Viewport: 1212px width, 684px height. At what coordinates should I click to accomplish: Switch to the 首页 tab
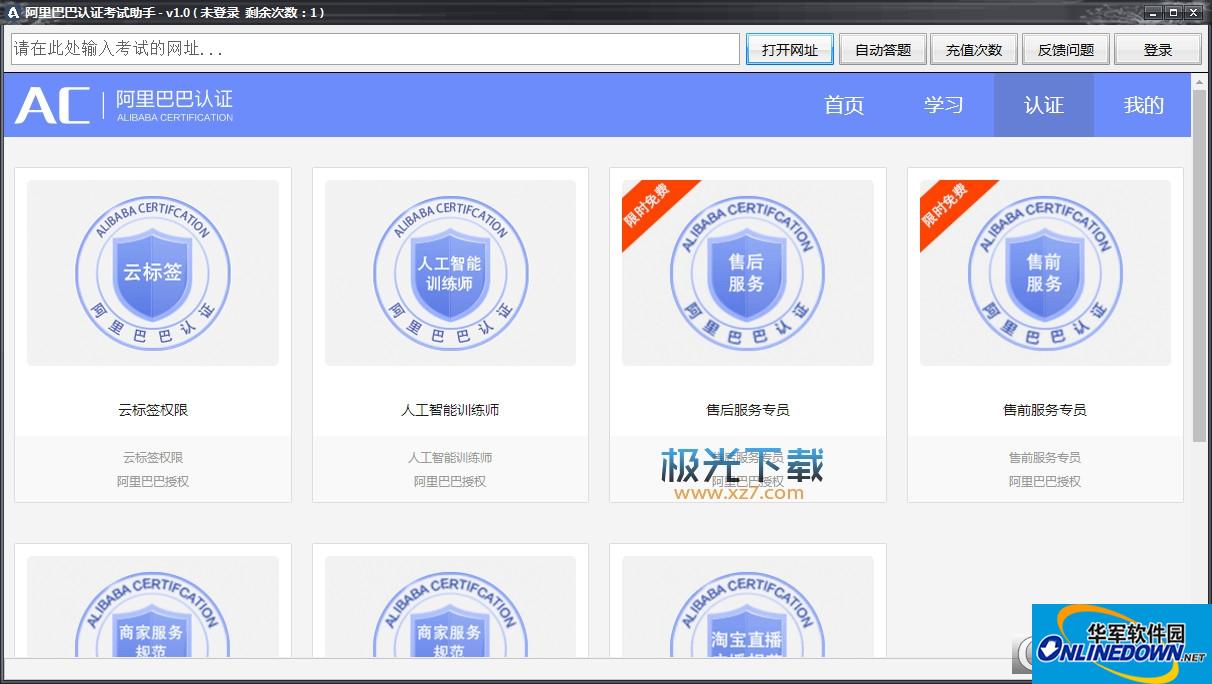pyautogui.click(x=843, y=105)
